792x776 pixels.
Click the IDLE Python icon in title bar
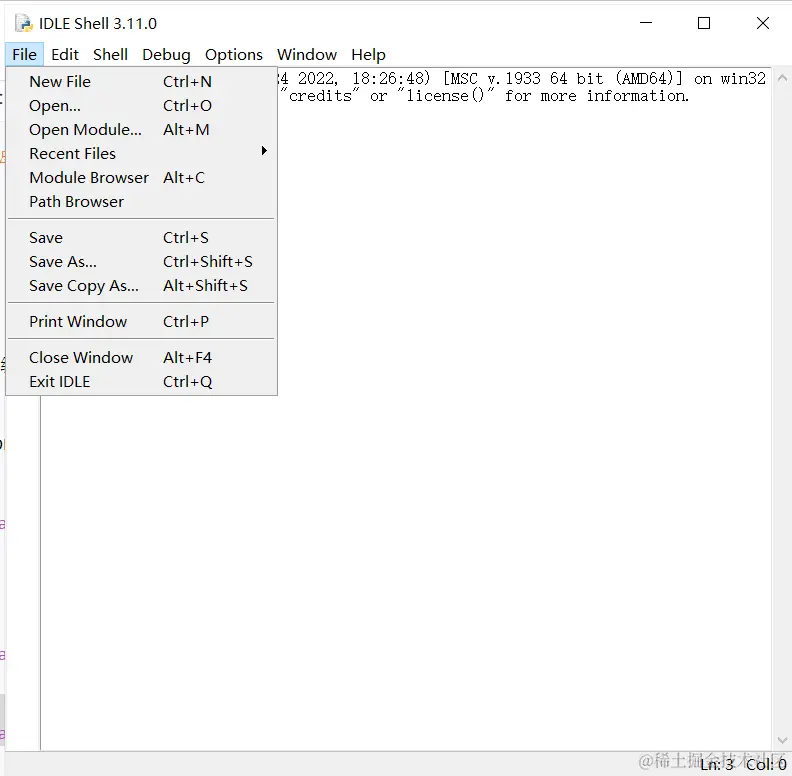coord(24,23)
